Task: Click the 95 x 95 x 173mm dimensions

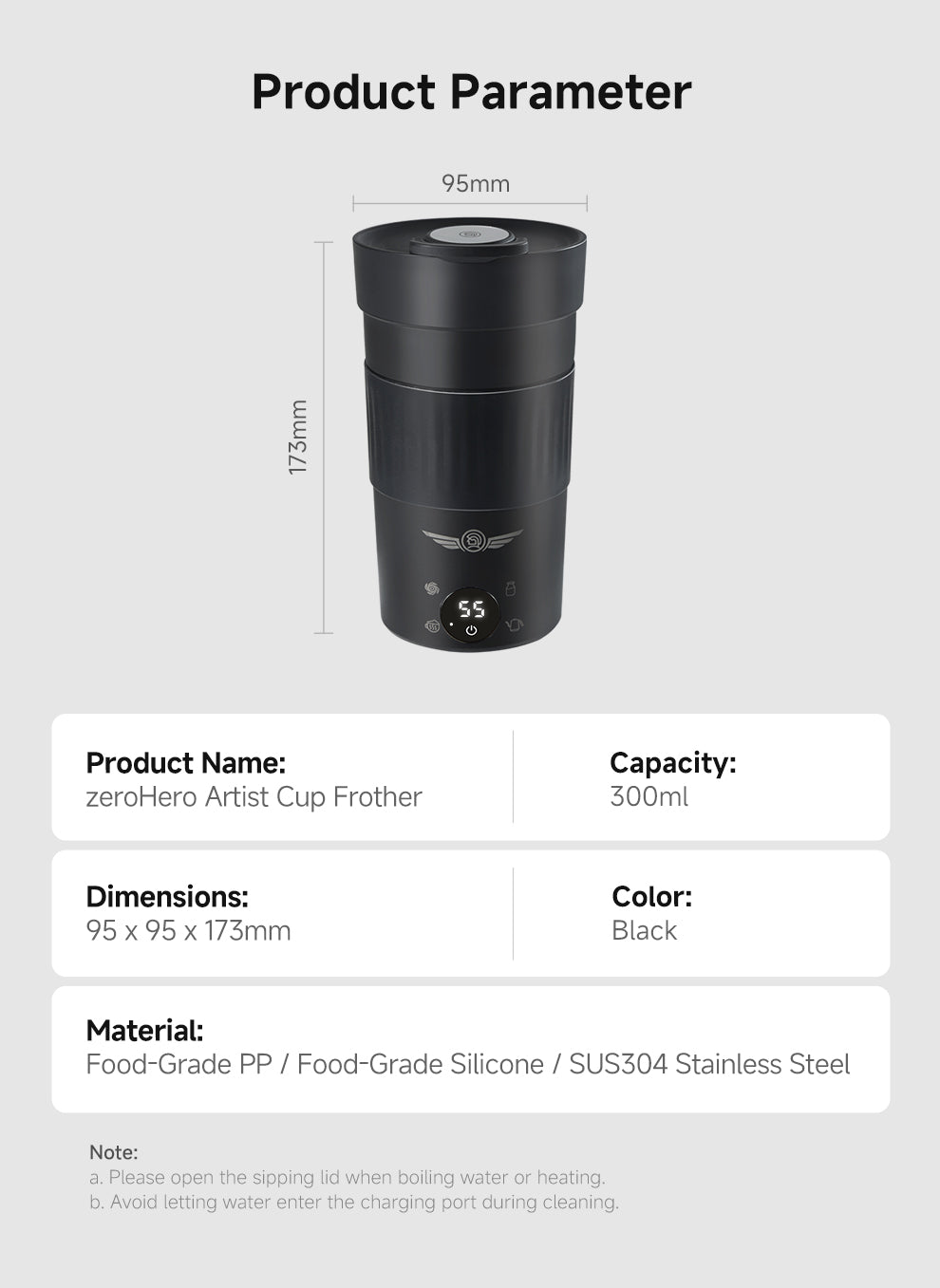Action: tap(188, 931)
